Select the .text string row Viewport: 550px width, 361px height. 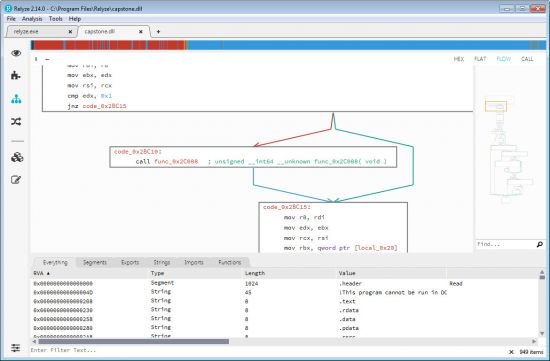pos(285,301)
